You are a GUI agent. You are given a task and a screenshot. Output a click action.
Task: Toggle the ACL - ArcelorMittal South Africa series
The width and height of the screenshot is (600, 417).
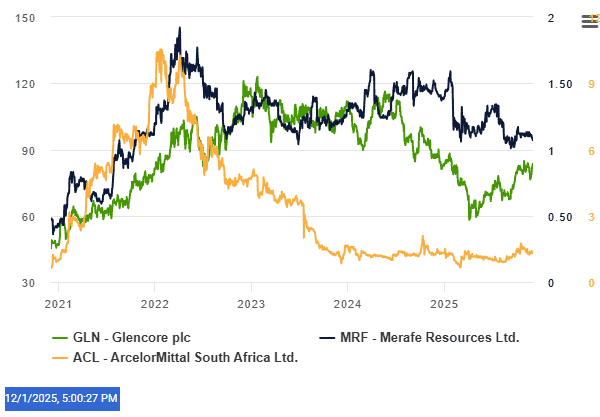coord(187,356)
